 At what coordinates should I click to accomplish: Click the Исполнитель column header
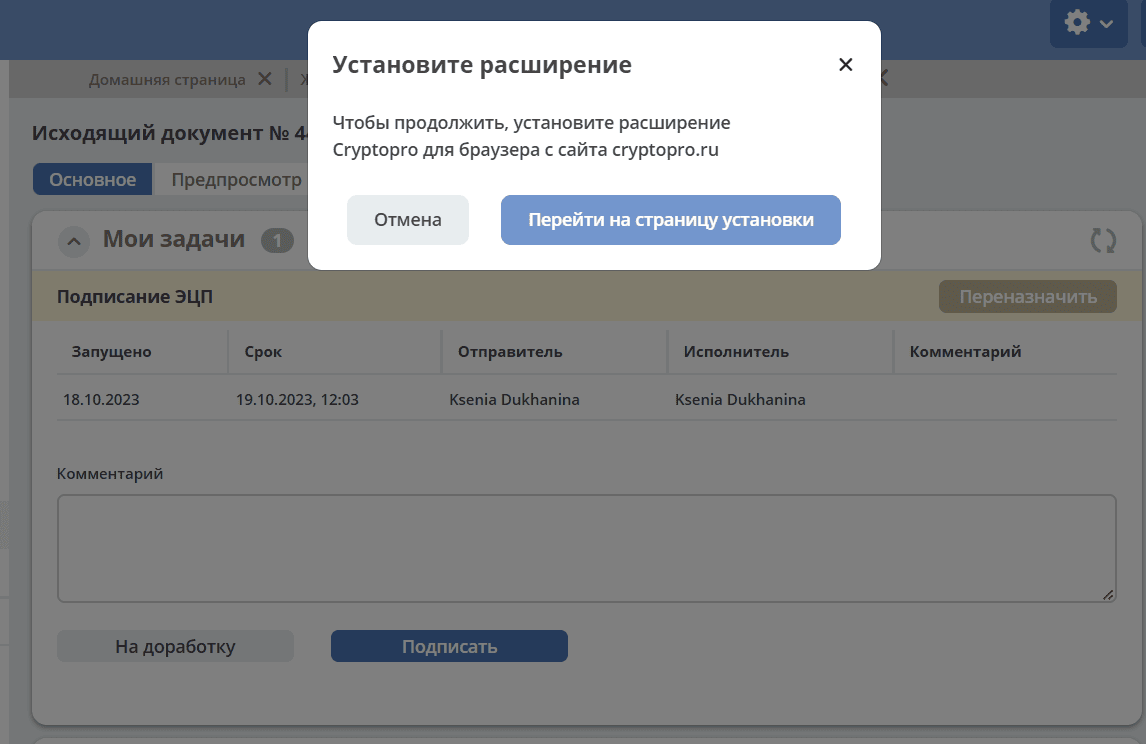(x=736, y=352)
